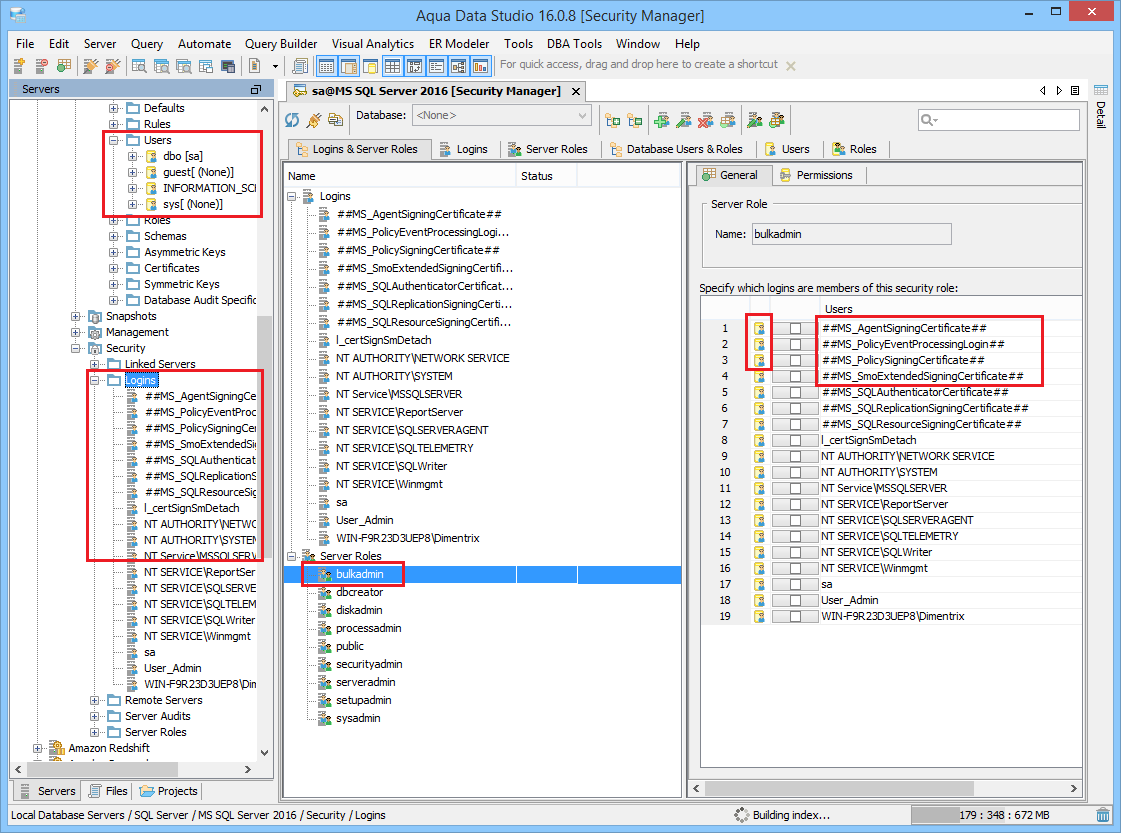This screenshot has height=833, width=1121.
Task: Click the Servers panel restore icon
Action: [255, 89]
